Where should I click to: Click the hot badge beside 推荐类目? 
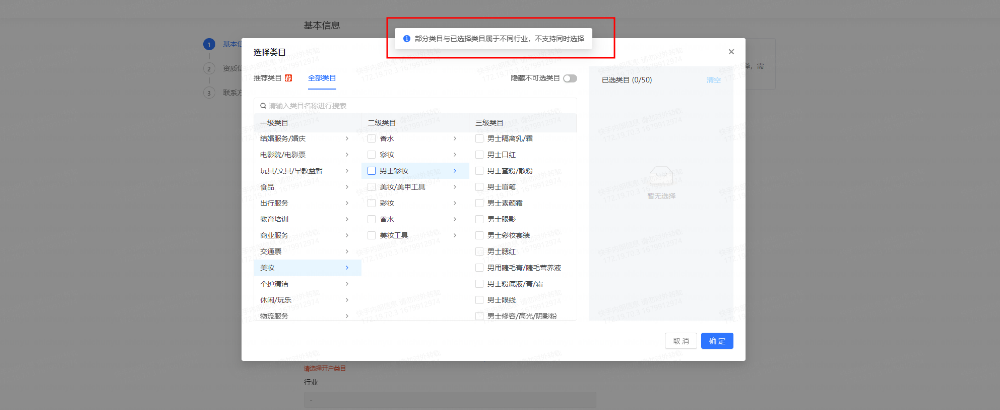coord(288,78)
